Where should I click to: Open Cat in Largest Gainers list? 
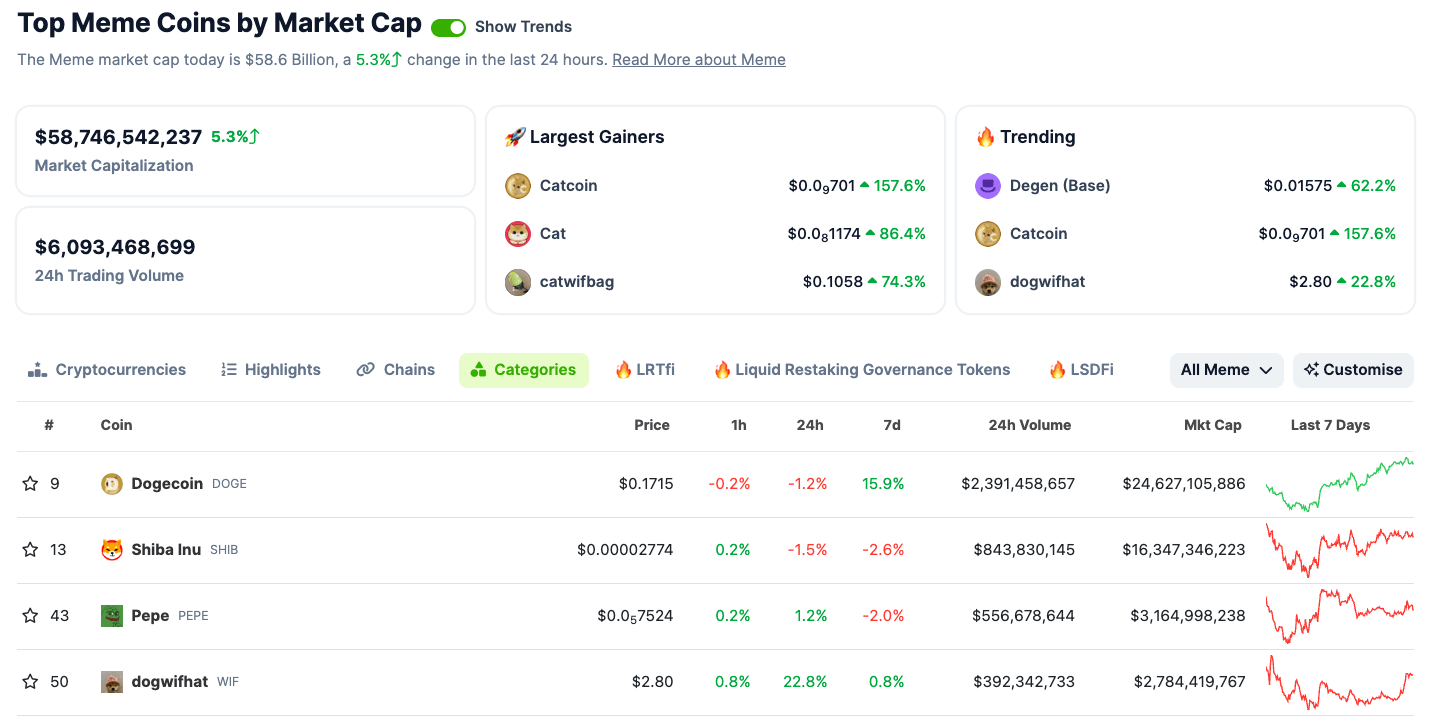point(553,234)
